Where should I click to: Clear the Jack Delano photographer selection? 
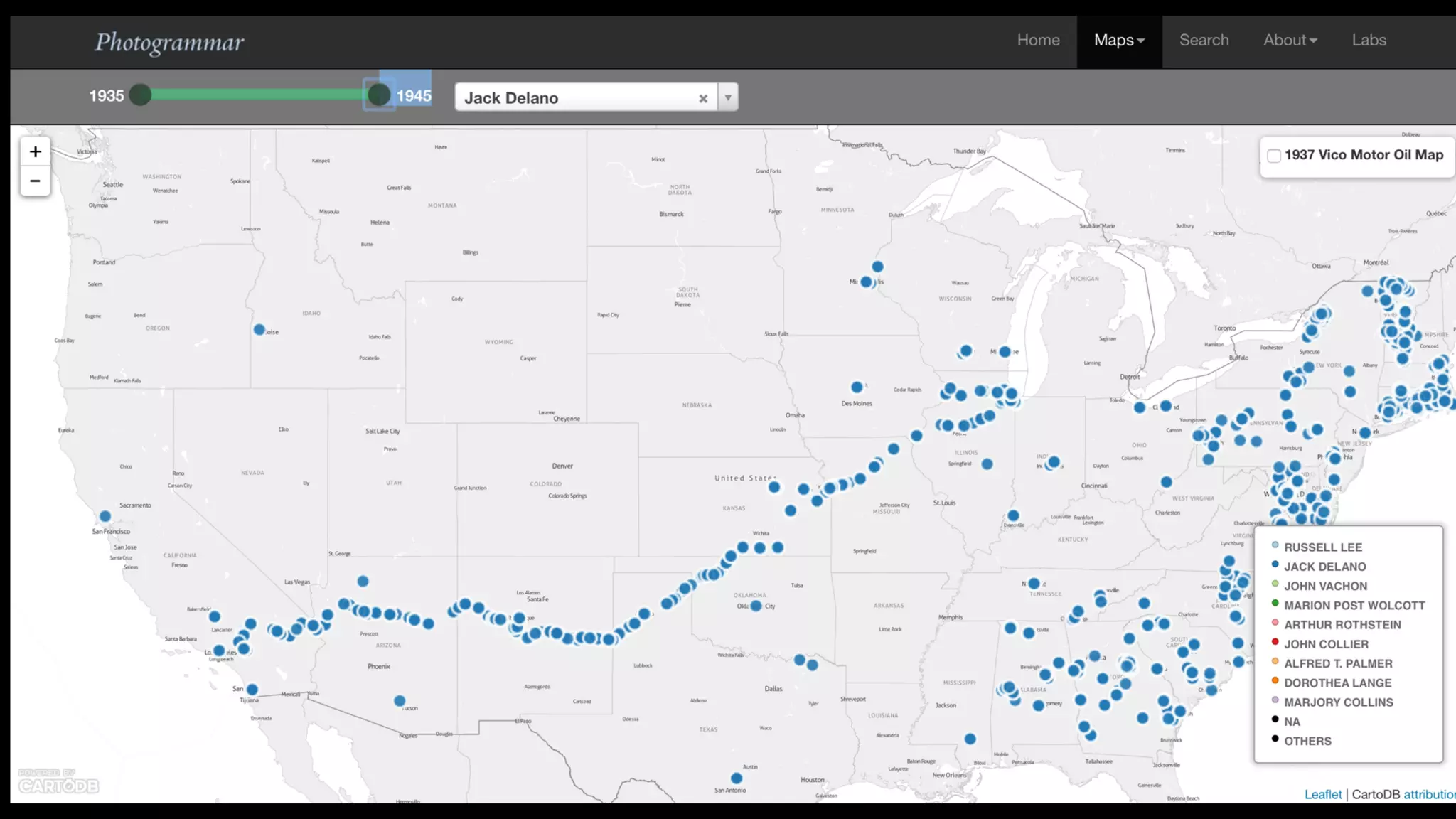[x=703, y=98]
